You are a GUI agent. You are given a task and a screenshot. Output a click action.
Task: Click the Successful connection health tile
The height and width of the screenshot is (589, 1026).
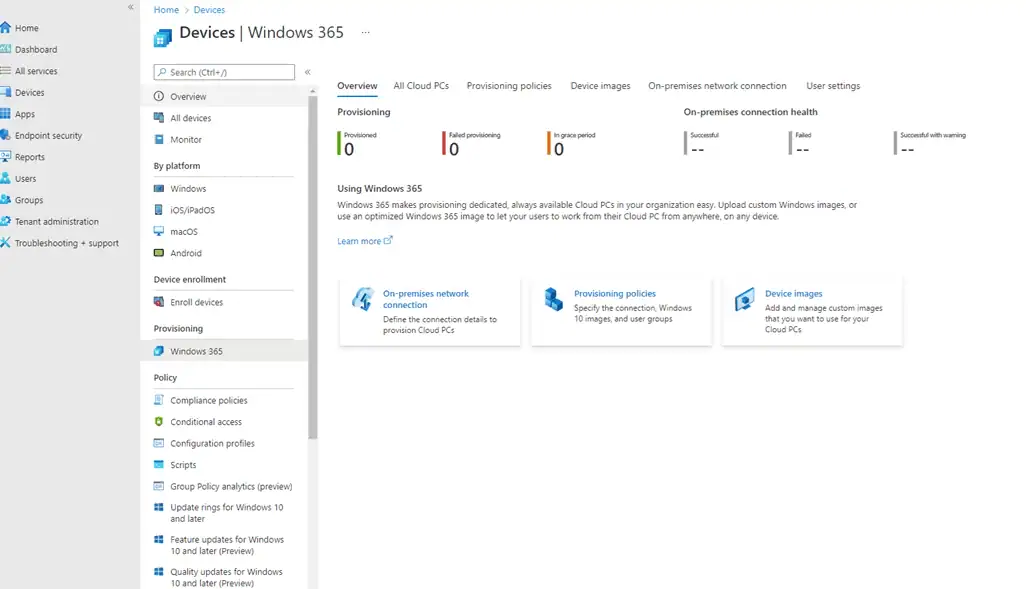coord(701,144)
